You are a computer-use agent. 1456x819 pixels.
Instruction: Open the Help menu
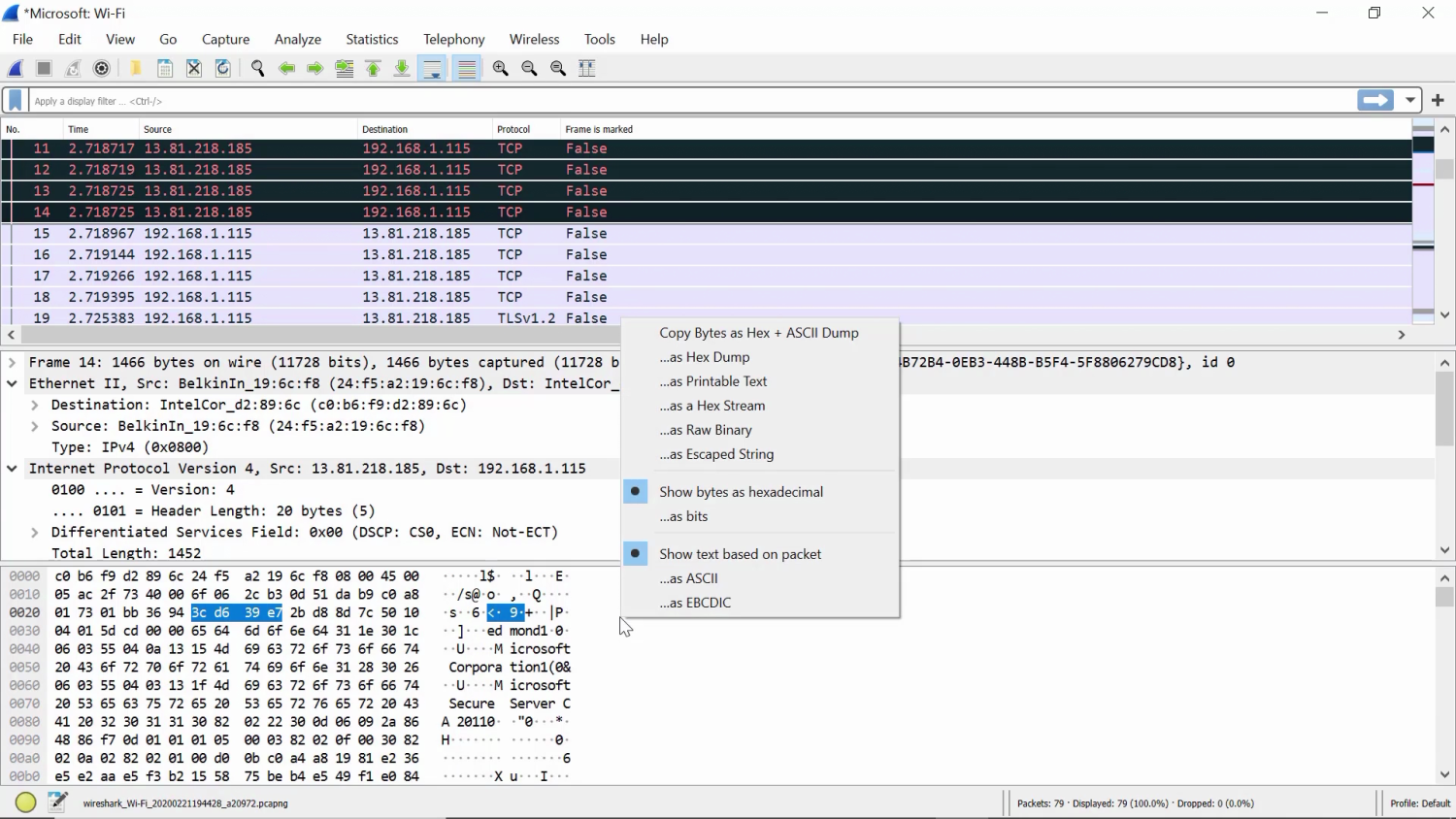[x=654, y=39]
